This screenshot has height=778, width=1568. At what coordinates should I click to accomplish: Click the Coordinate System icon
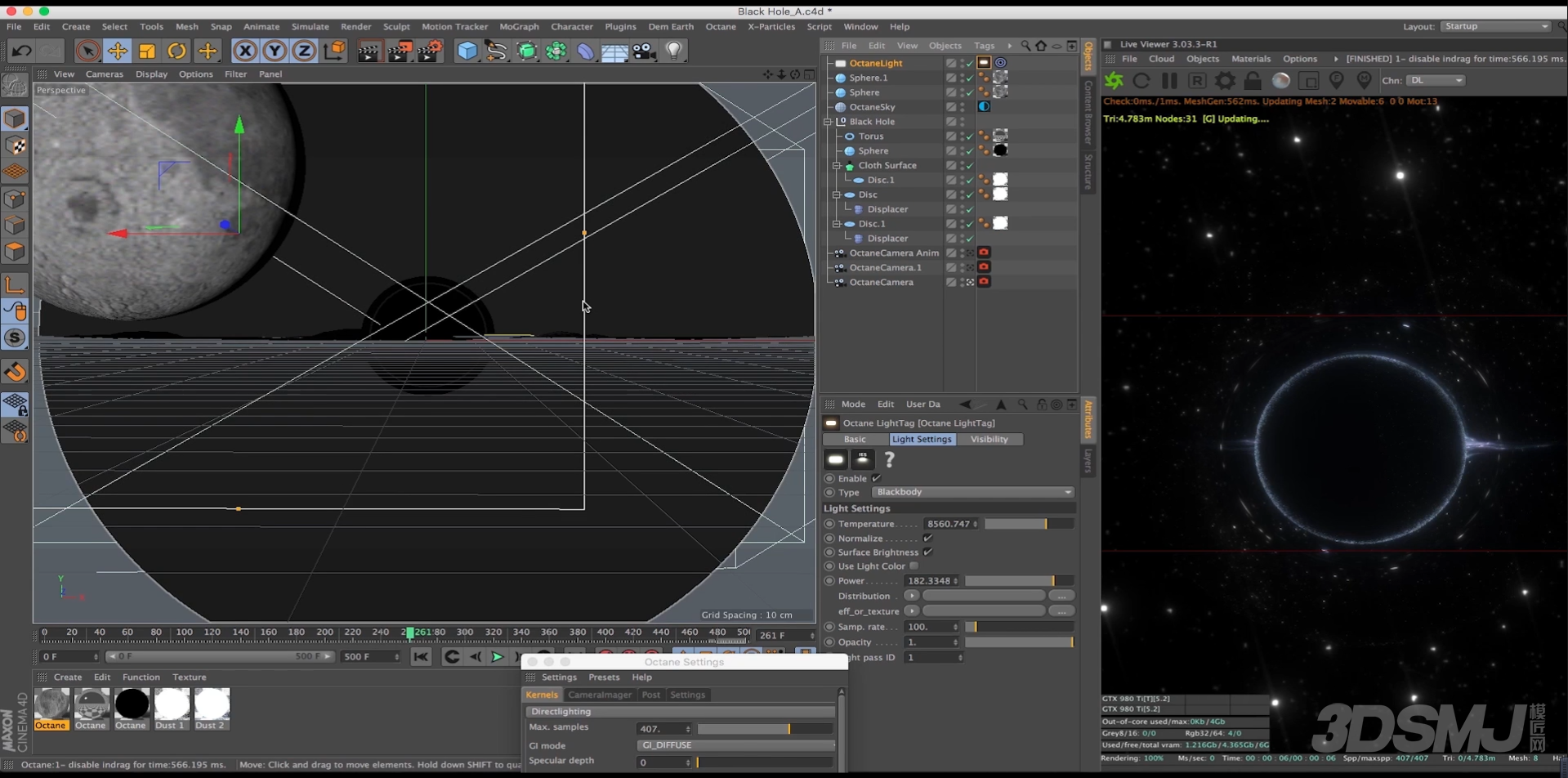[334, 51]
